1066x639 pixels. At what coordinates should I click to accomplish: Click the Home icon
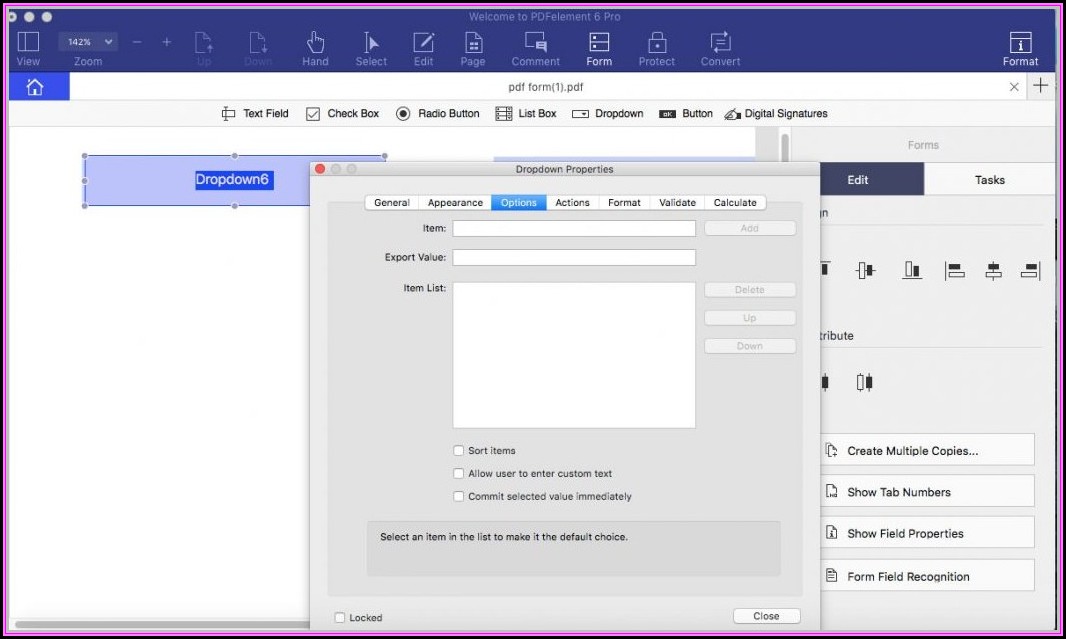34,87
